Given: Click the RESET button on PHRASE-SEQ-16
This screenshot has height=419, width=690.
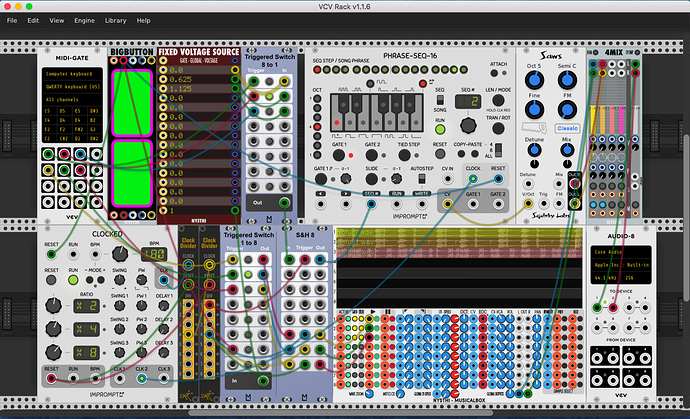Looking at the screenshot, I should 440,154.
